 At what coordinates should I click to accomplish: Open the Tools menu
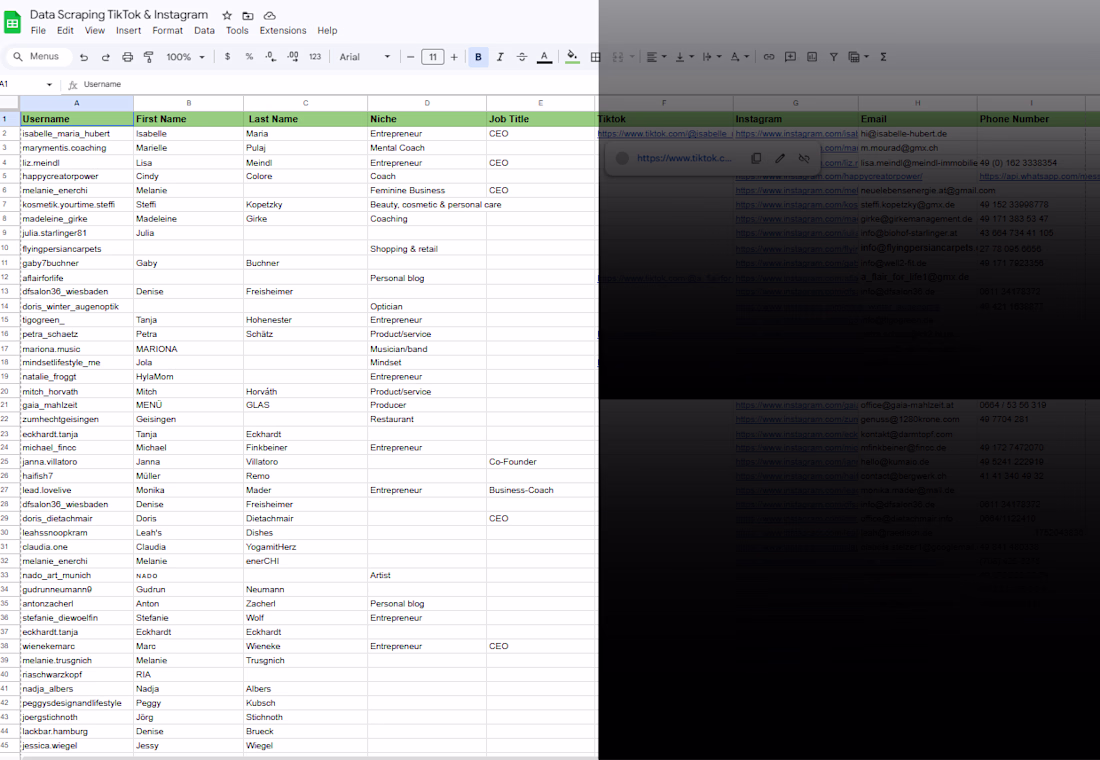pos(237,31)
